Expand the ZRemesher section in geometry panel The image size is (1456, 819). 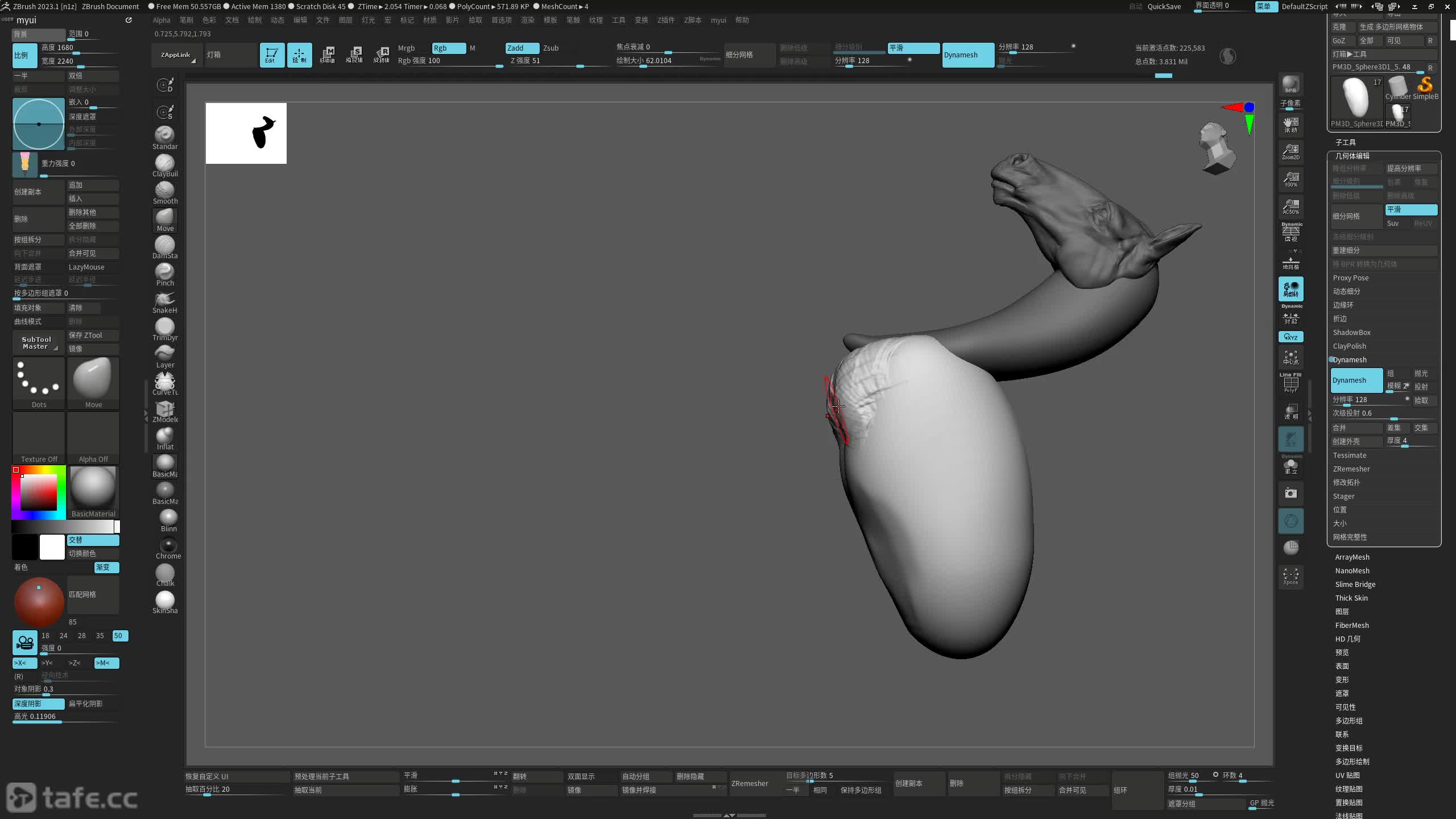pyautogui.click(x=1351, y=469)
